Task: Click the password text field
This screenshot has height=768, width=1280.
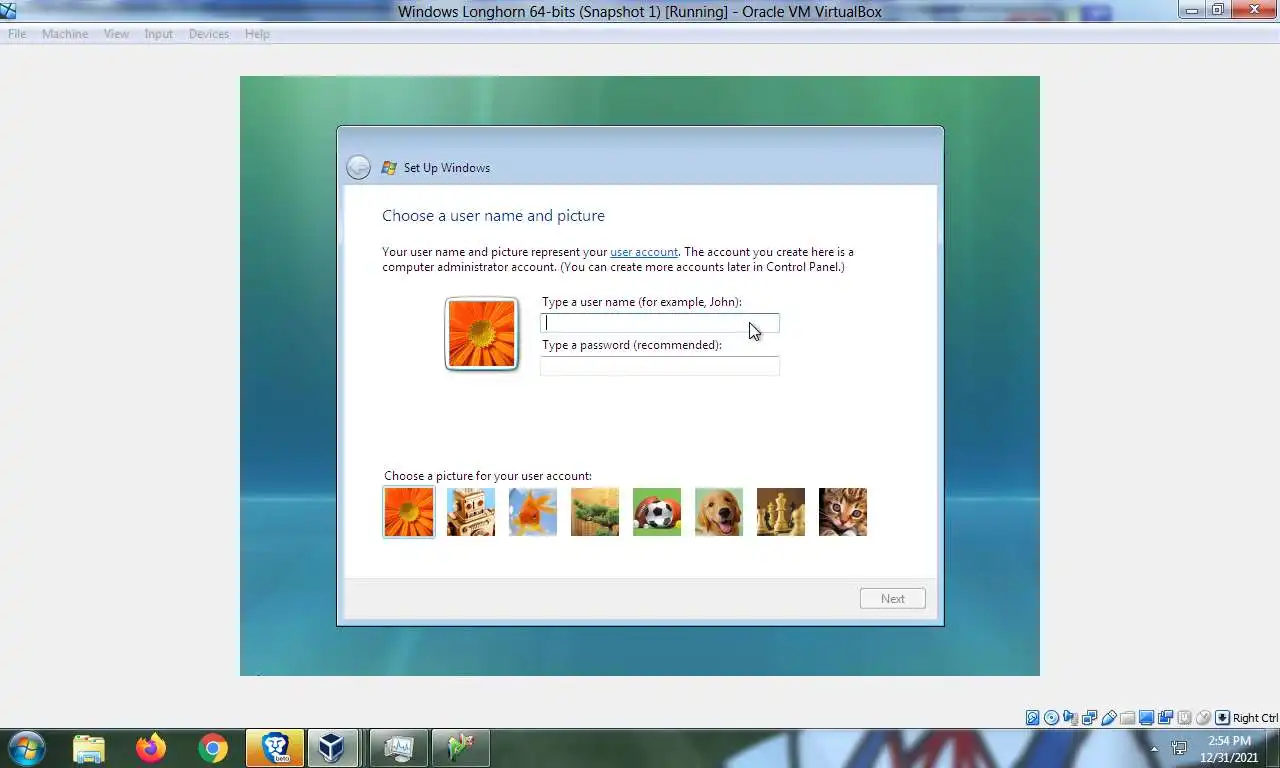Action: tap(660, 366)
